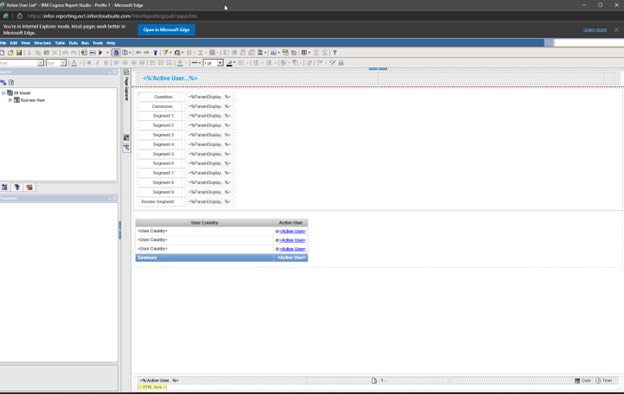Image resolution: width=624 pixels, height=394 pixels.
Task: Click the Open in Microsoft Edge button
Action: (x=166, y=30)
